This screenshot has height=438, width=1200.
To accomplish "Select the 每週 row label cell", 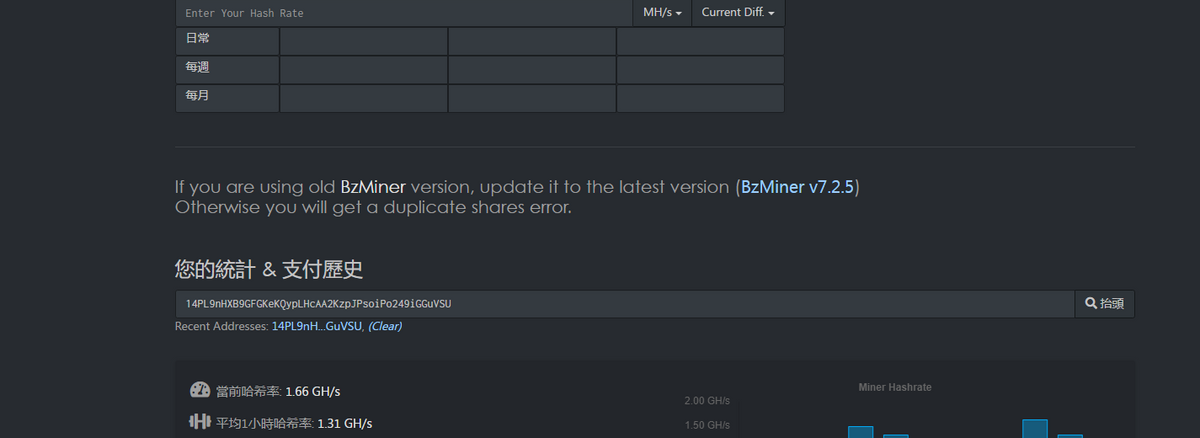I will tap(227, 69).
